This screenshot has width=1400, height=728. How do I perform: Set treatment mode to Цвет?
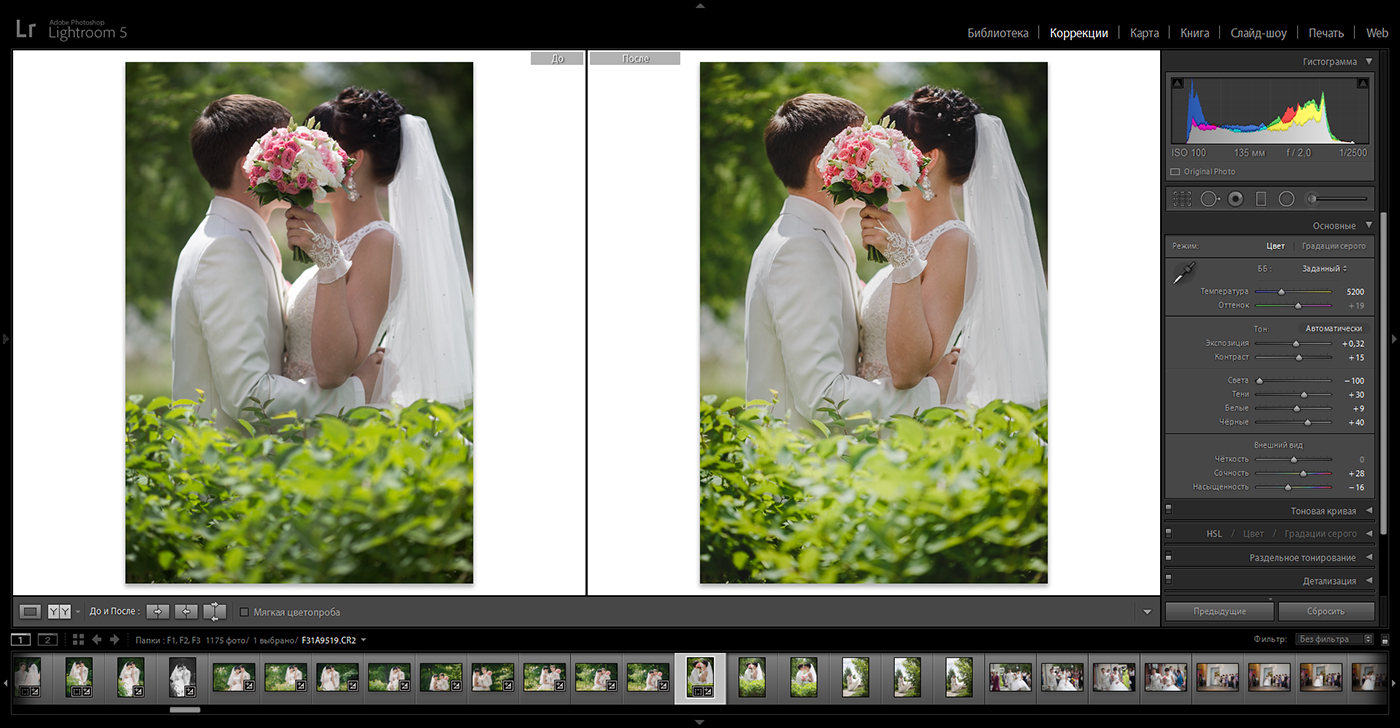coord(1275,246)
